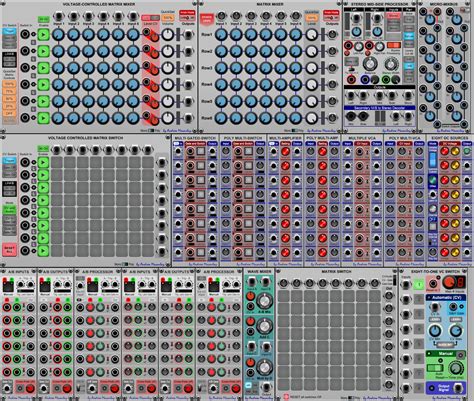Adjust Row1 Level knob on Matrix Mixer
This screenshot has height=401, width=474.
pyautogui.click(x=312, y=35)
